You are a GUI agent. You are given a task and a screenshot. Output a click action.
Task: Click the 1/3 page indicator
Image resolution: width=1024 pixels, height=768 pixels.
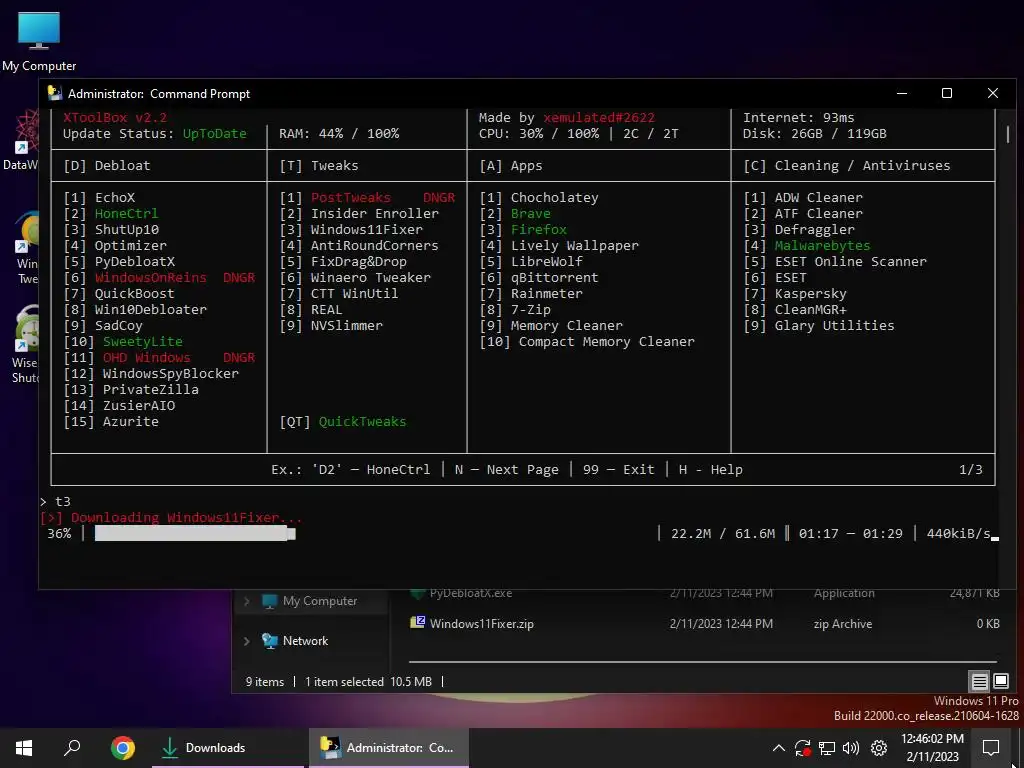click(970, 470)
